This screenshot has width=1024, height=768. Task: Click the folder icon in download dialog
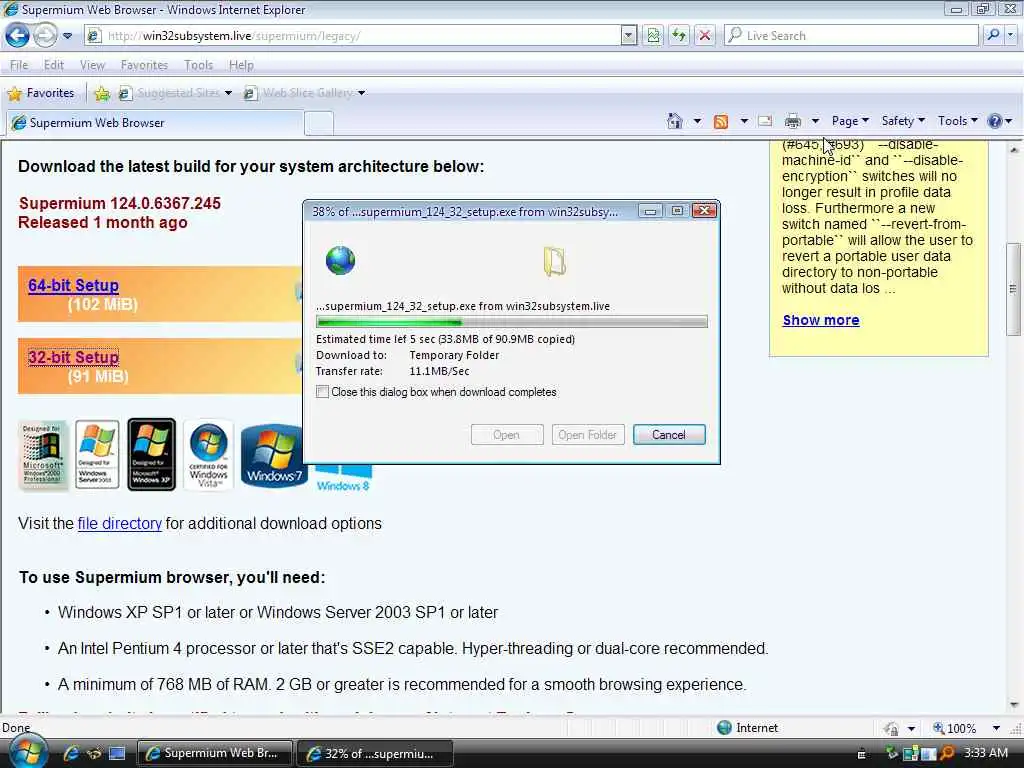click(554, 261)
